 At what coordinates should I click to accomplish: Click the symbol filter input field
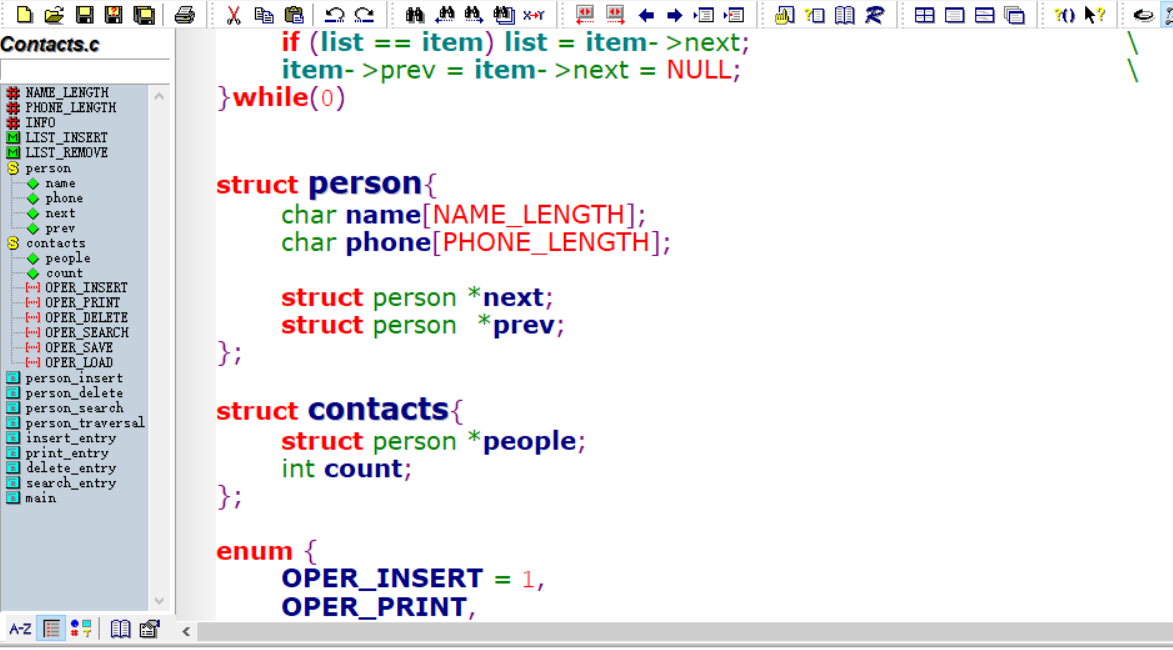pyautogui.click(x=85, y=70)
